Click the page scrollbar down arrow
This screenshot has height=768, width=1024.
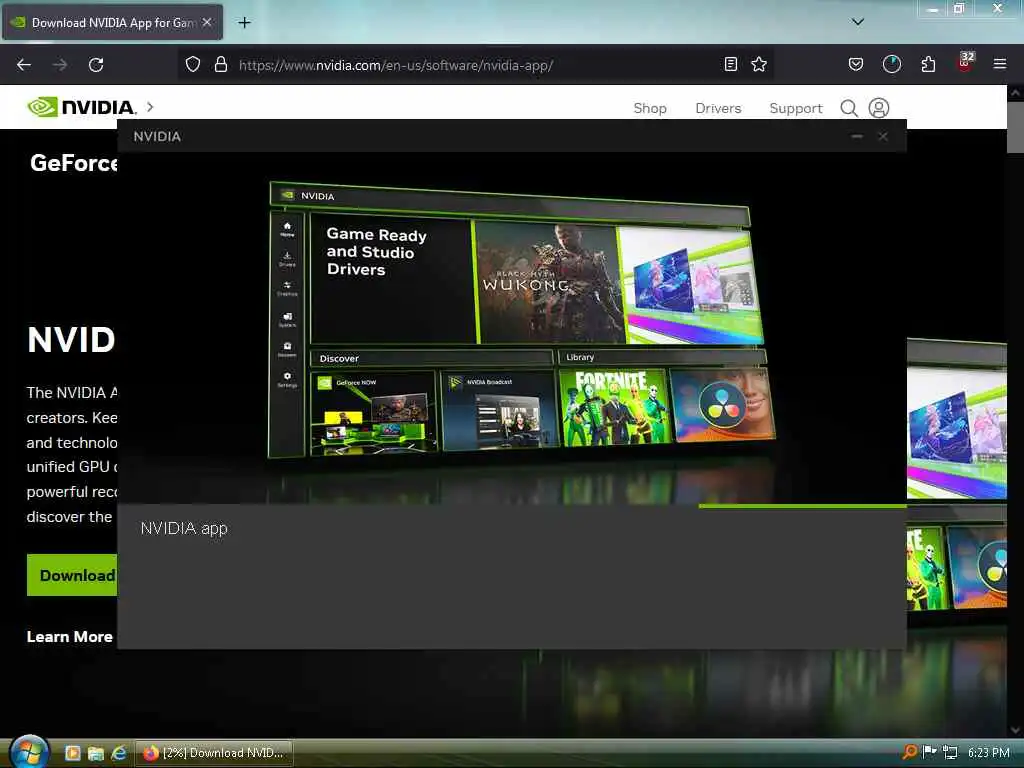click(x=1015, y=730)
